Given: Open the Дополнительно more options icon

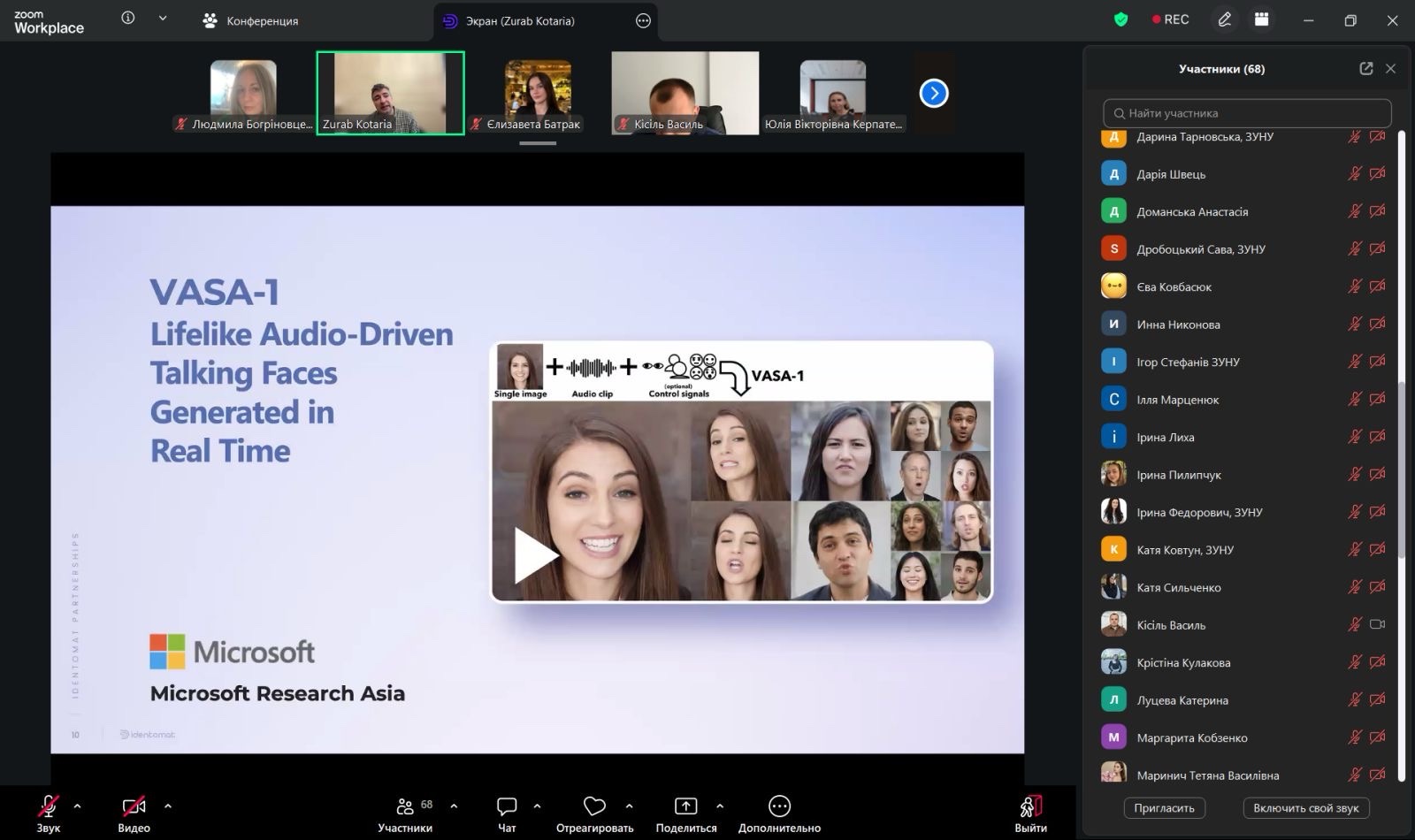Looking at the screenshot, I should (x=779, y=806).
